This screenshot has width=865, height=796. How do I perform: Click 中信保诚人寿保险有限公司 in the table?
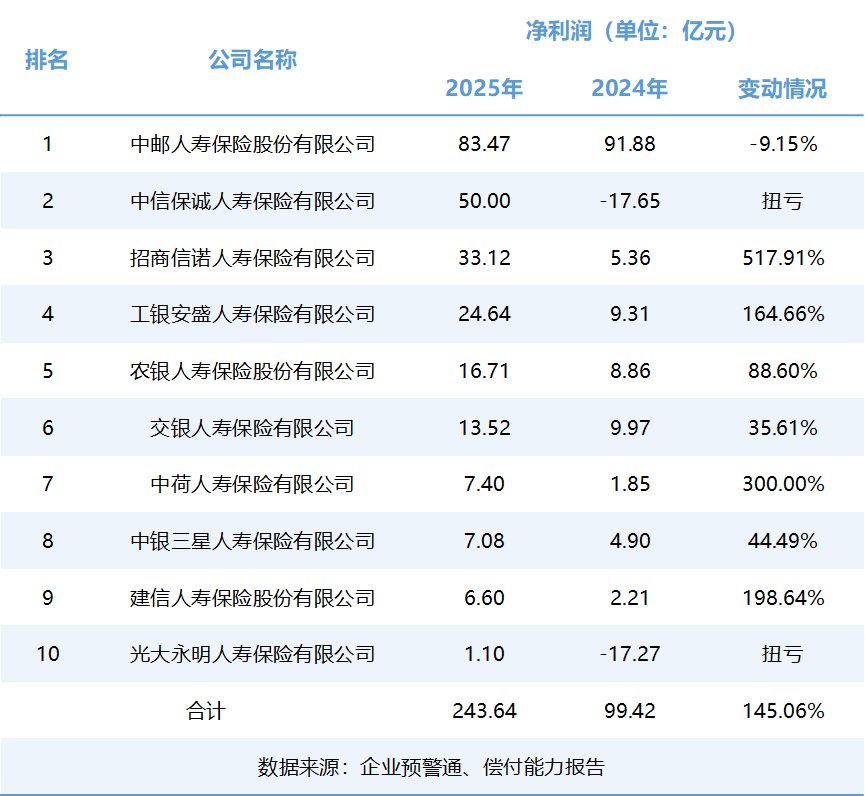click(x=252, y=201)
